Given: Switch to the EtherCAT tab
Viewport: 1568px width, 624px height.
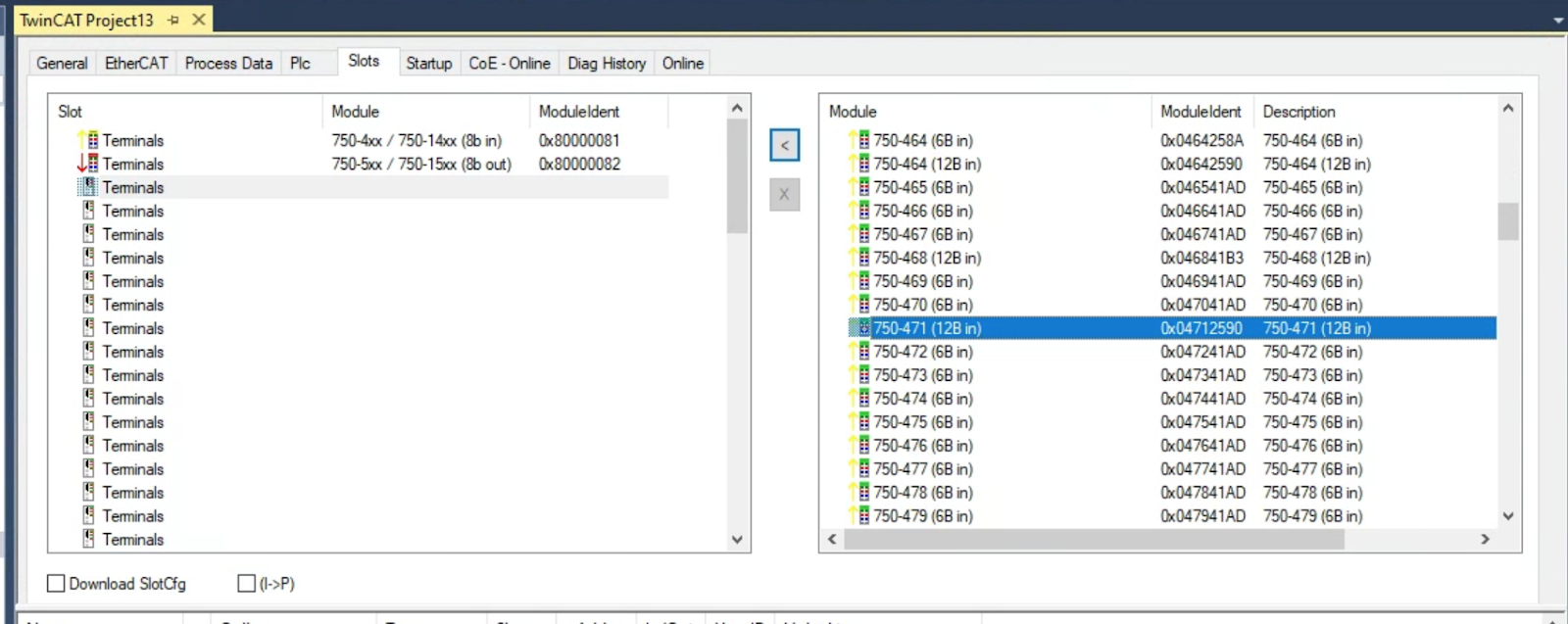Looking at the screenshot, I should 136,64.
